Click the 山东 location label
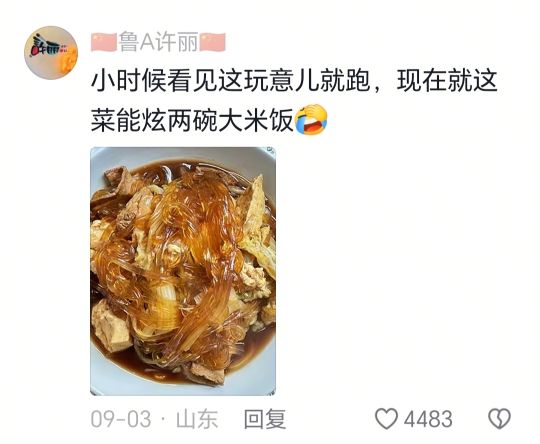Screen dimensions: 540x444 point(197,419)
